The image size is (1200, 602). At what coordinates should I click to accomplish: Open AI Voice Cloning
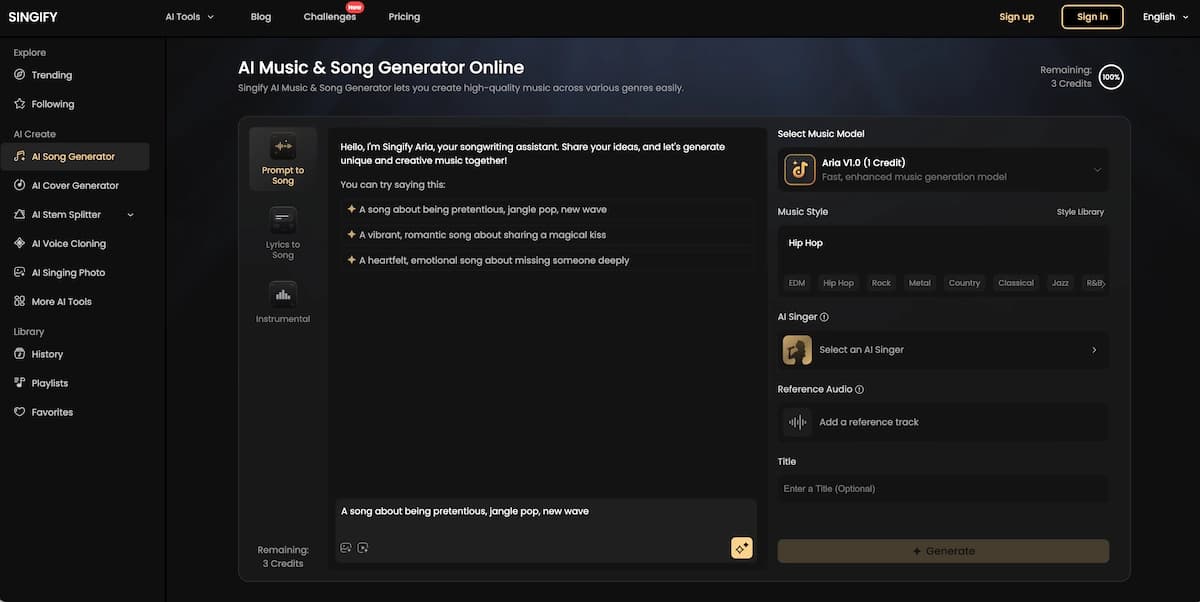[60, 244]
